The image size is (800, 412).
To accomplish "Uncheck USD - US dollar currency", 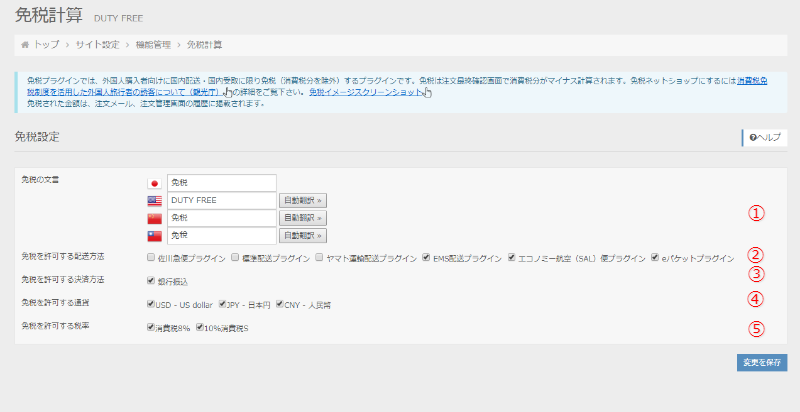I will pos(150,304).
